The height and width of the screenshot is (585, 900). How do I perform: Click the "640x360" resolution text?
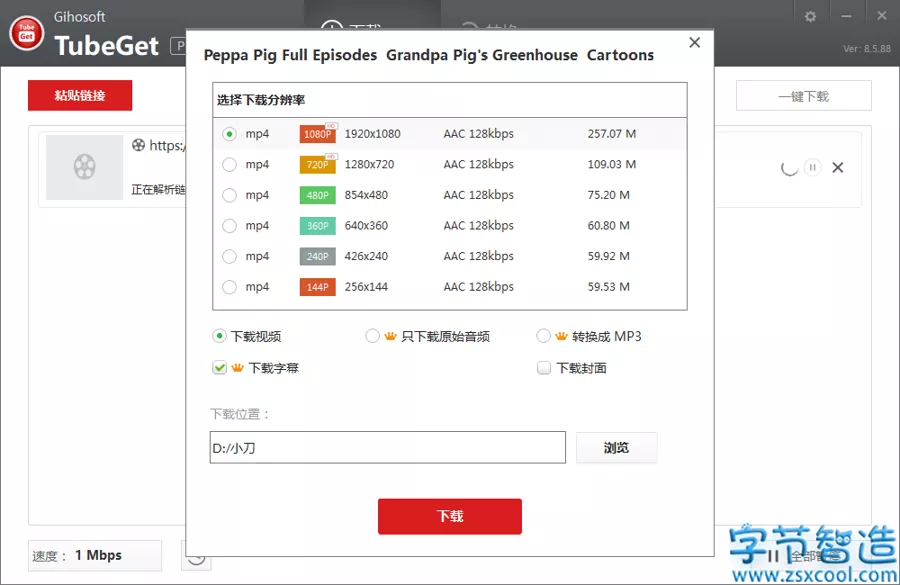point(366,226)
